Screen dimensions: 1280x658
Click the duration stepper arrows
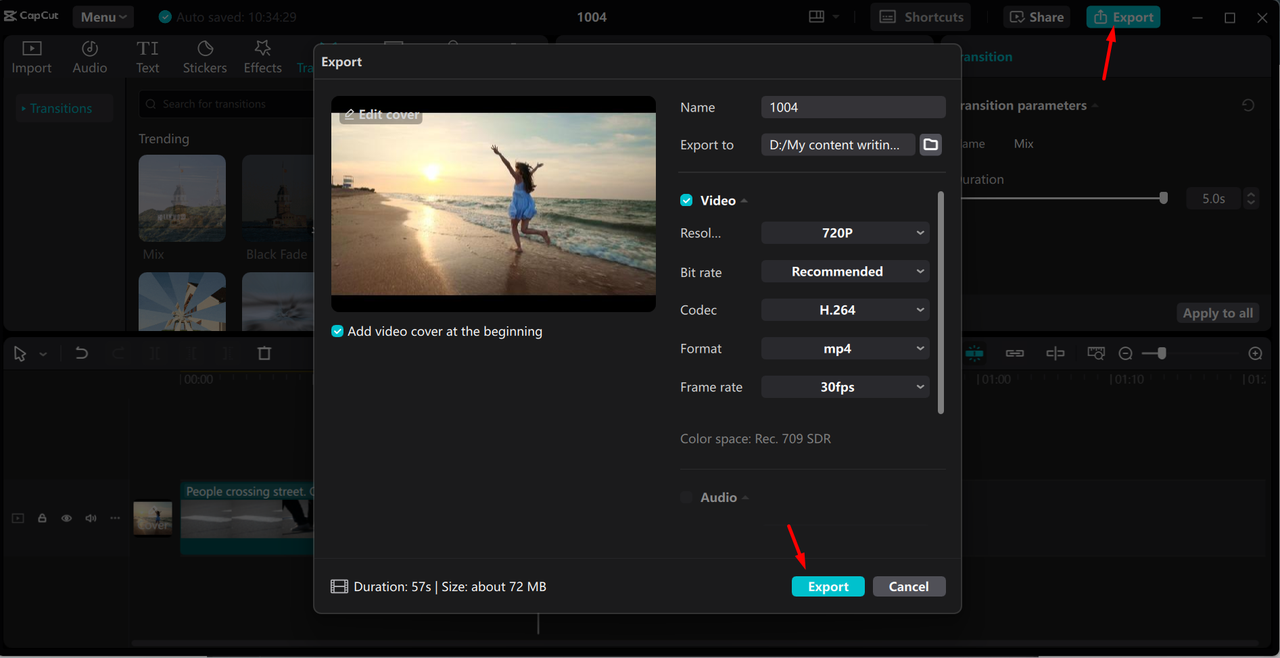(1250, 199)
